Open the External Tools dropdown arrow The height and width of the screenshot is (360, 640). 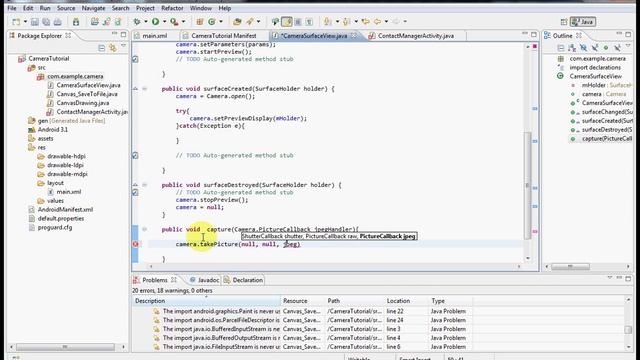tap(183, 22)
